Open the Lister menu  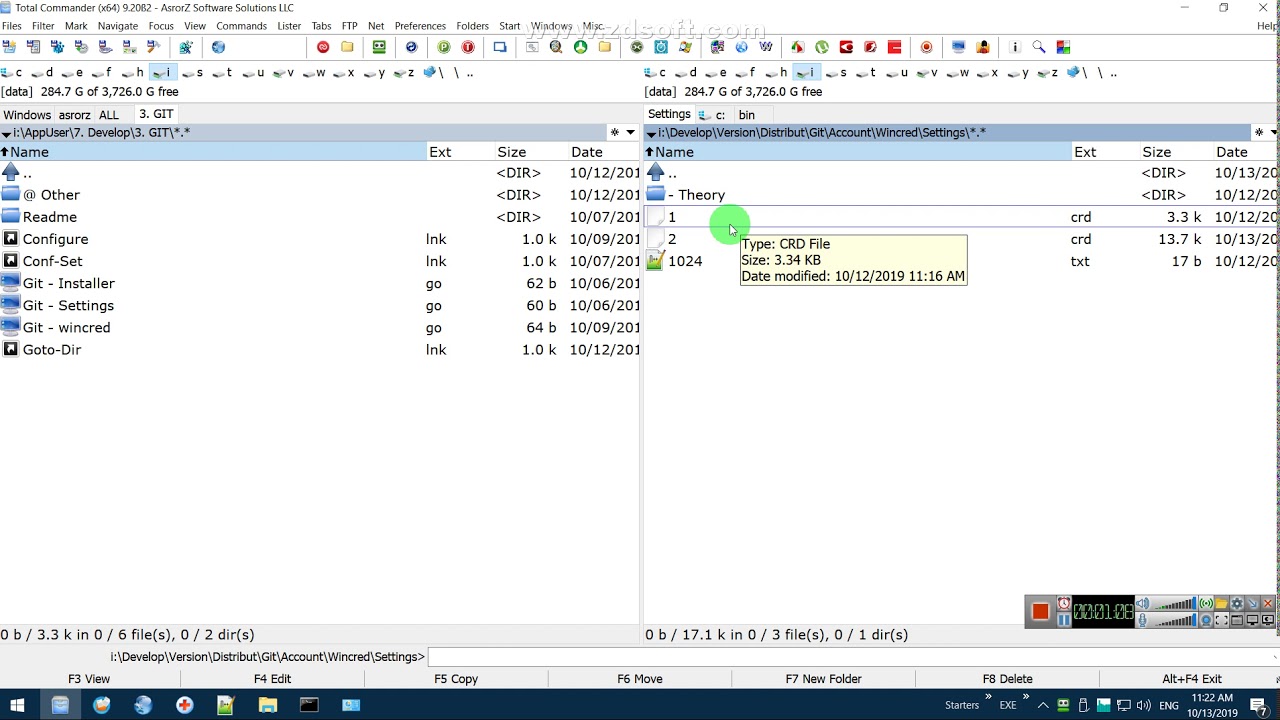[289, 26]
